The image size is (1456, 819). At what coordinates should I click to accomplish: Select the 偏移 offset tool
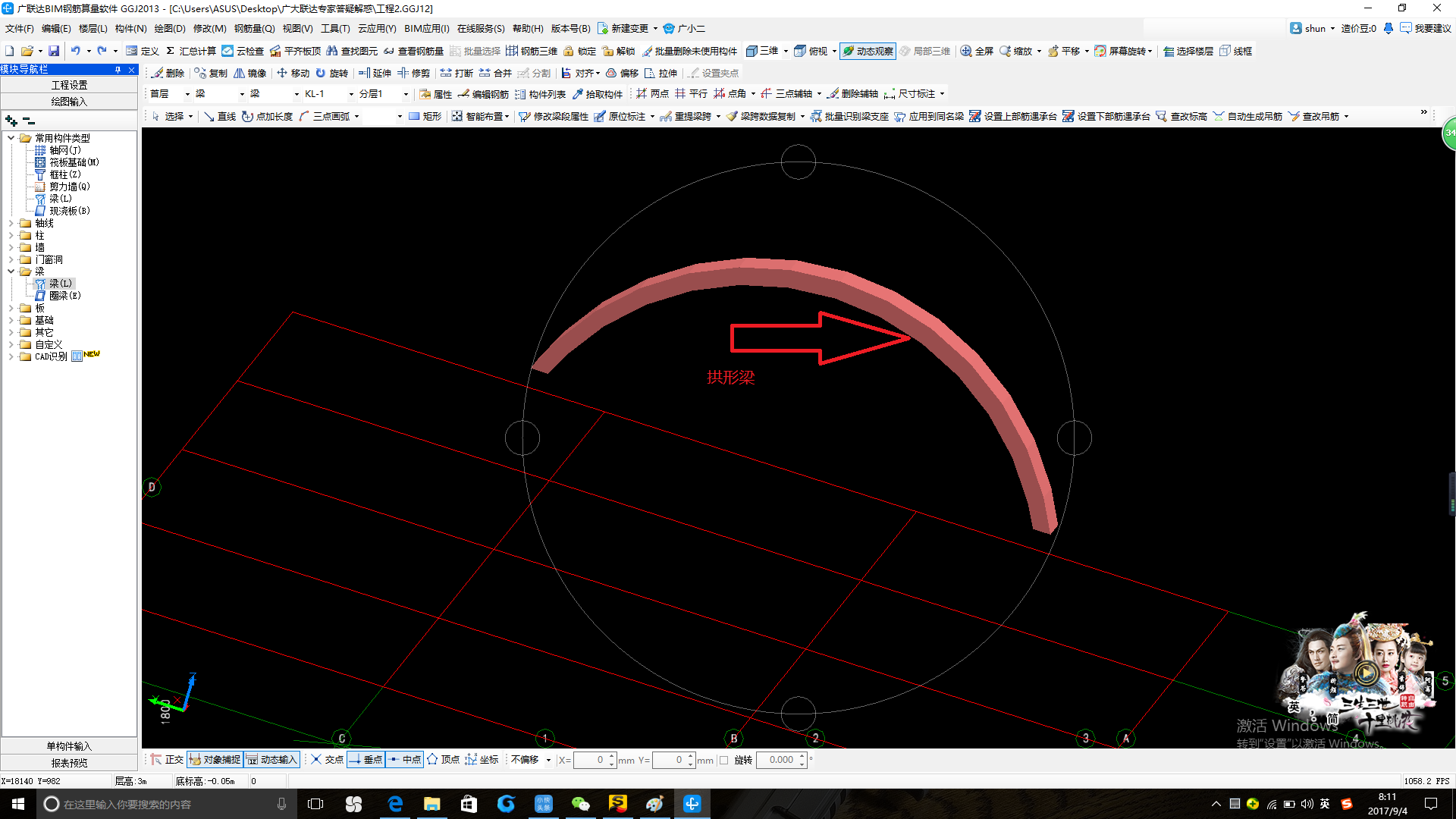click(x=622, y=73)
